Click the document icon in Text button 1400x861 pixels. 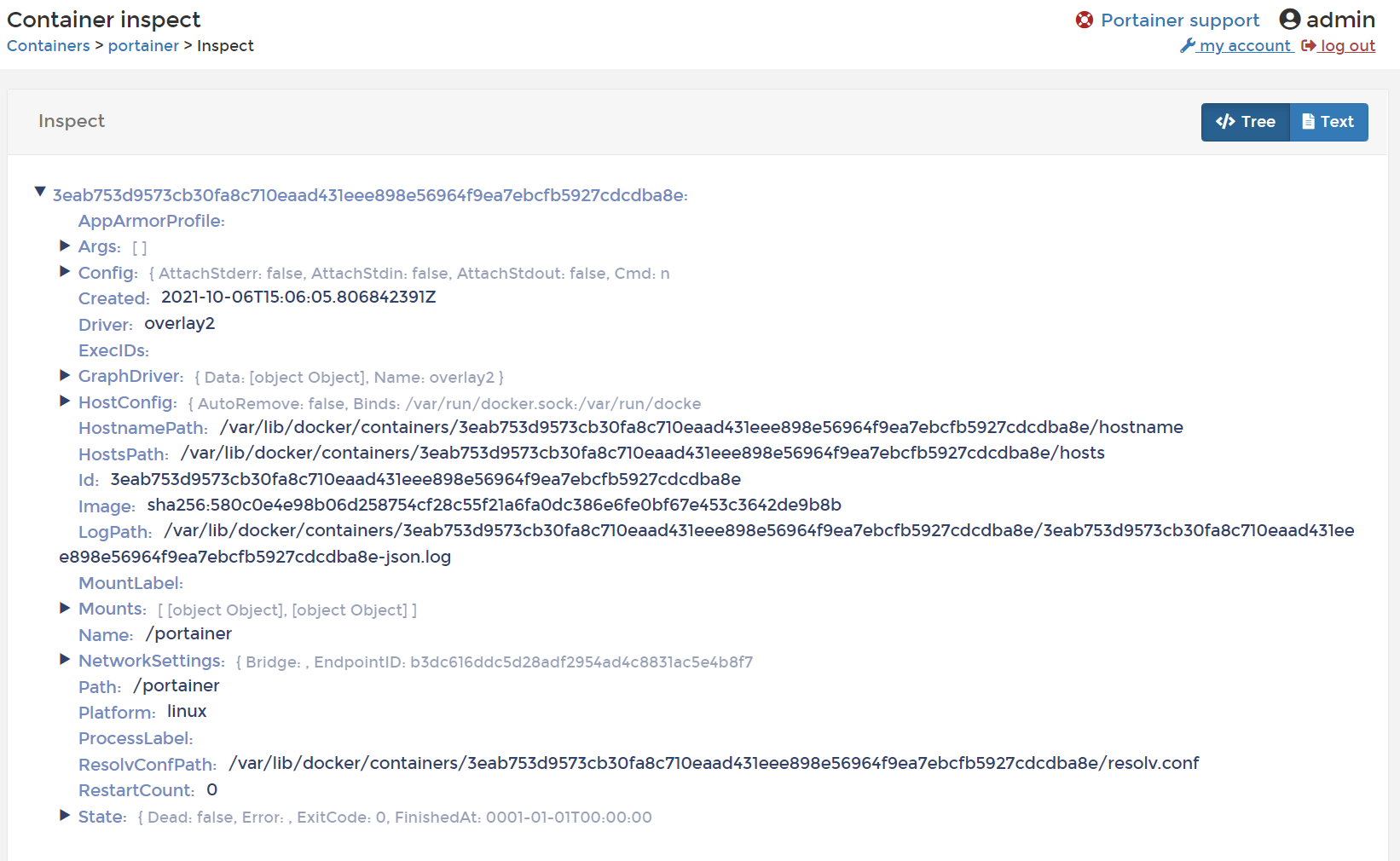[x=1308, y=121]
